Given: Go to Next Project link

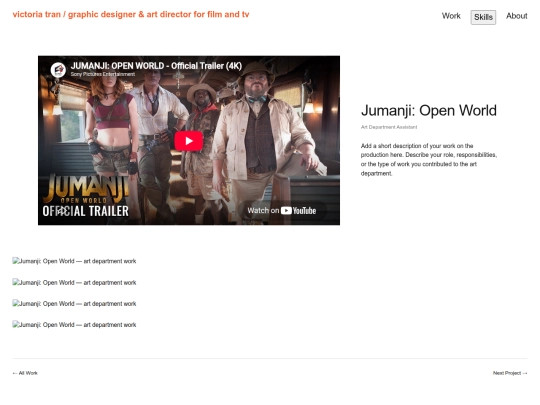Looking at the screenshot, I should pyautogui.click(x=510, y=373).
